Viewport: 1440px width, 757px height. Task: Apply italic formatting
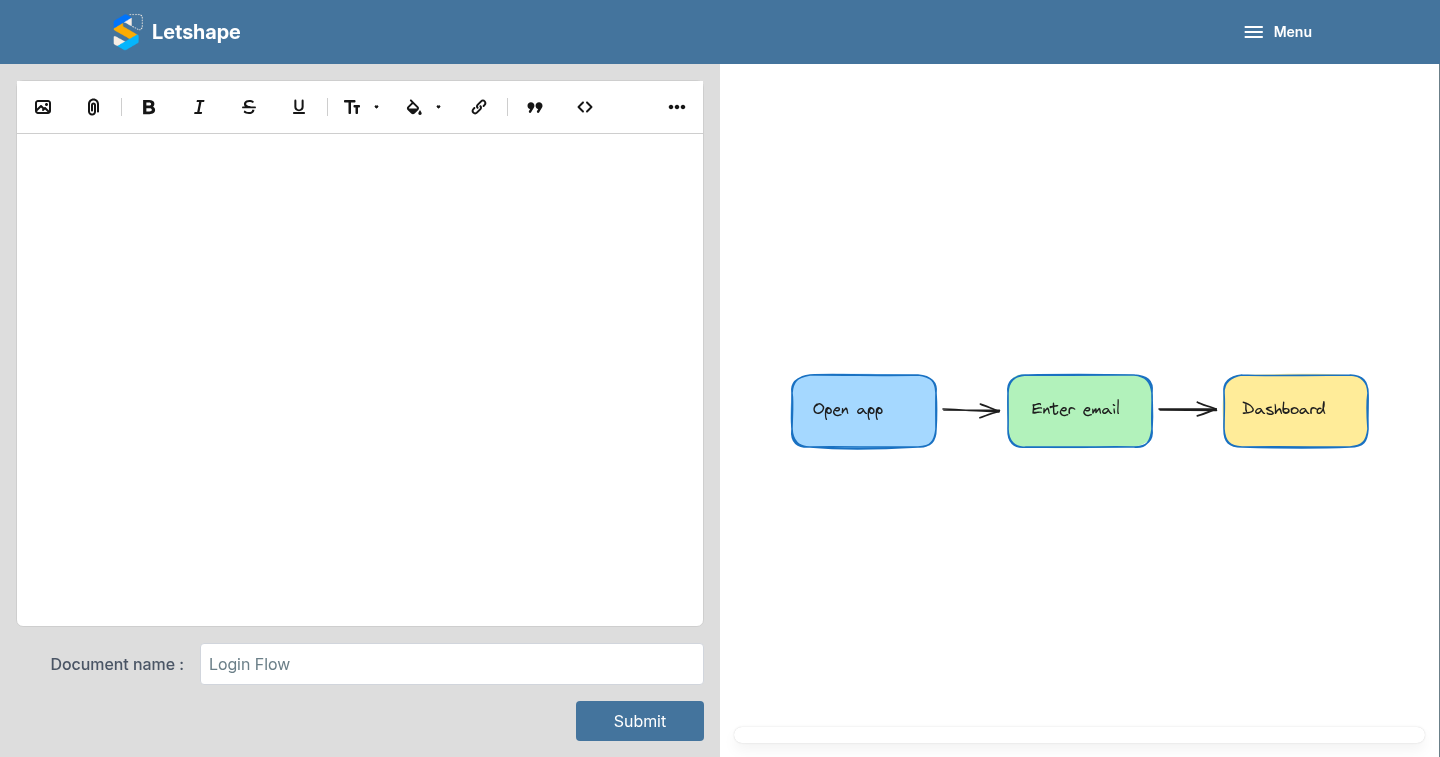(x=199, y=107)
